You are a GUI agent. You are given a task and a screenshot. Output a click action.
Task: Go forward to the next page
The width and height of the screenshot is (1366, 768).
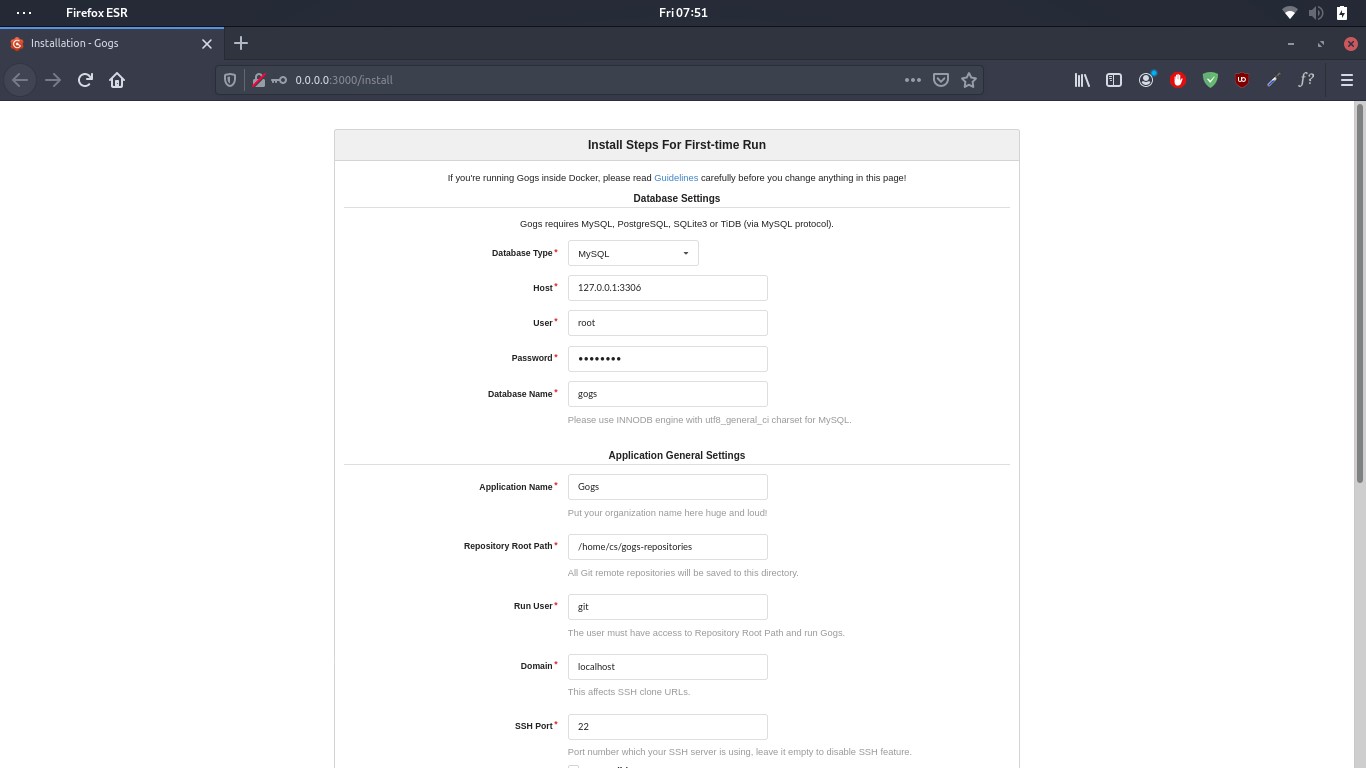tap(53, 80)
